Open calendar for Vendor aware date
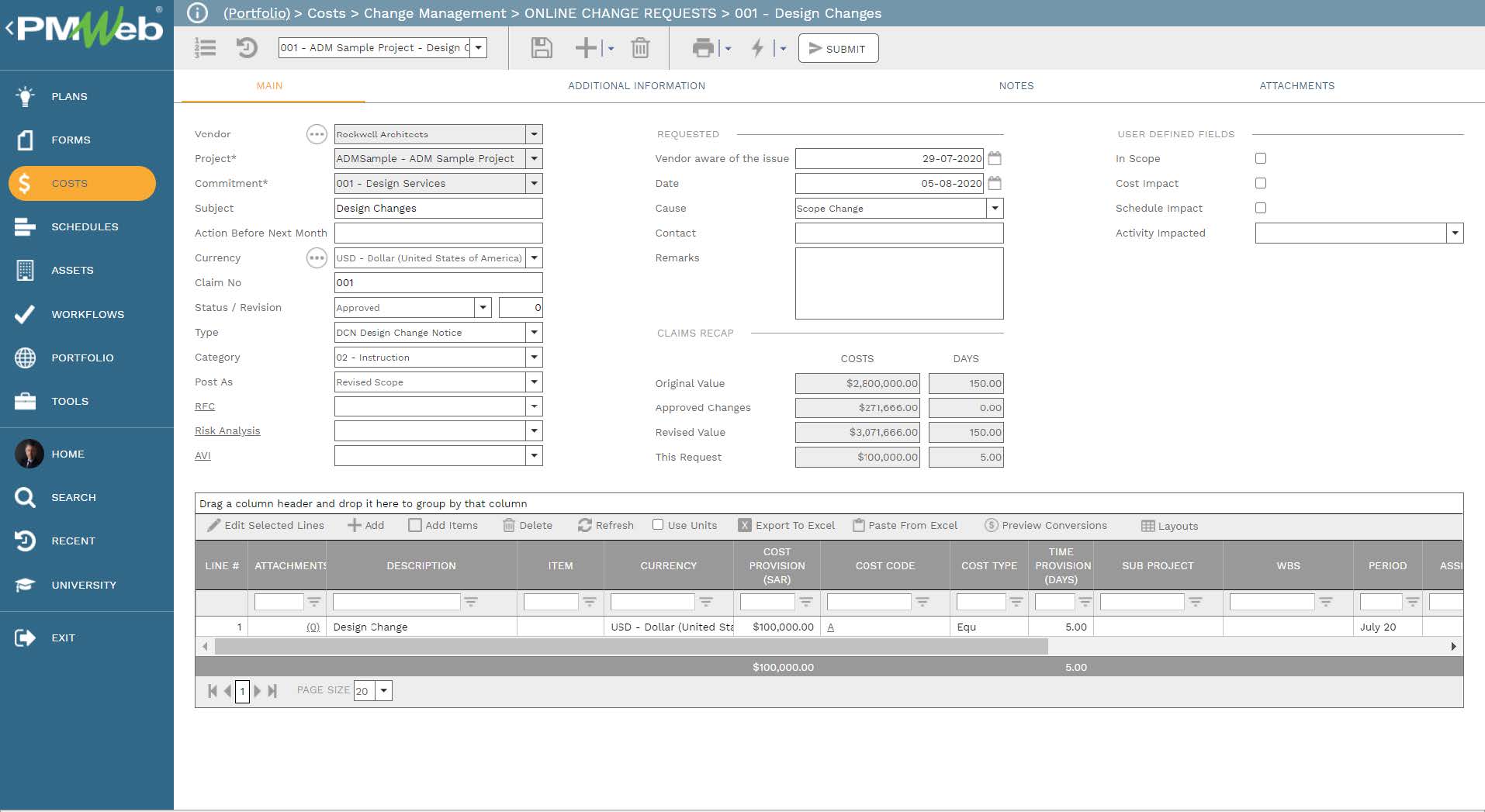Viewport: 1485px width, 812px height. [x=995, y=158]
